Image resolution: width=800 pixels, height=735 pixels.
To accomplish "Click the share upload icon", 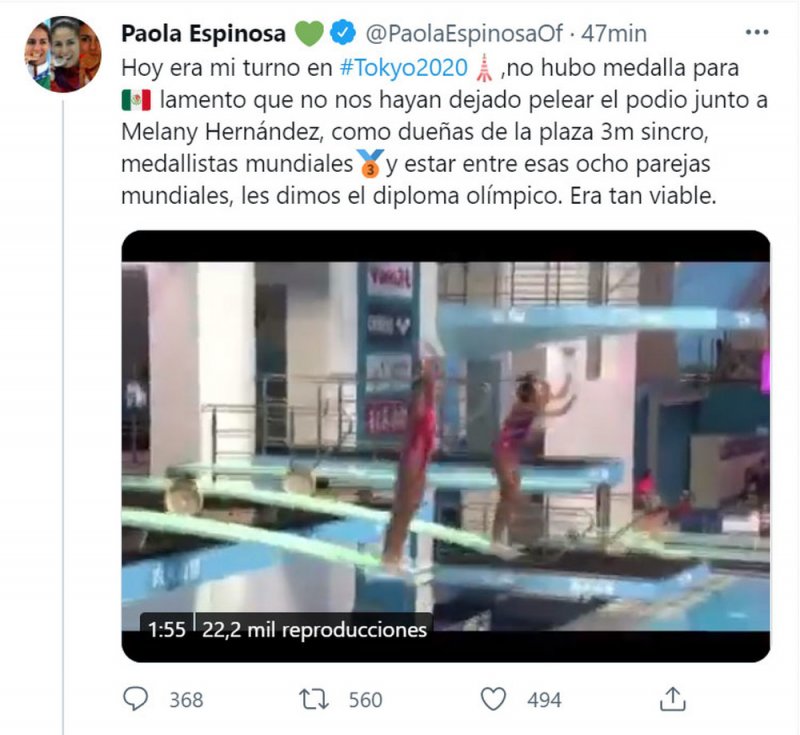I will coord(672,699).
